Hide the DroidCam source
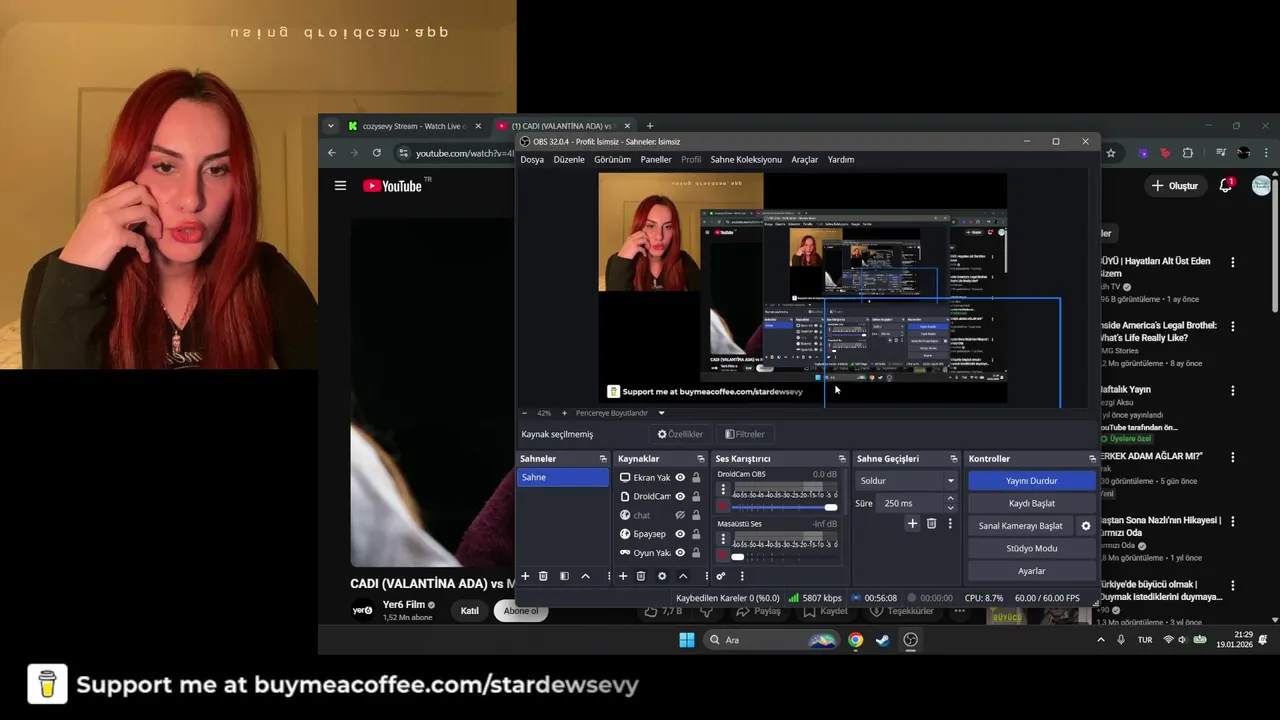Image resolution: width=1280 pixels, height=720 pixels. point(680,497)
